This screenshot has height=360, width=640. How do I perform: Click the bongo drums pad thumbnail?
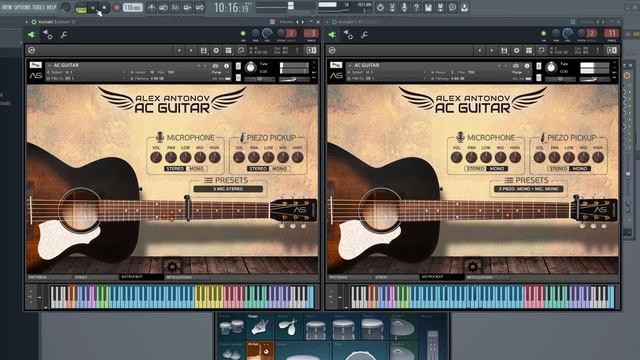click(x=231, y=327)
